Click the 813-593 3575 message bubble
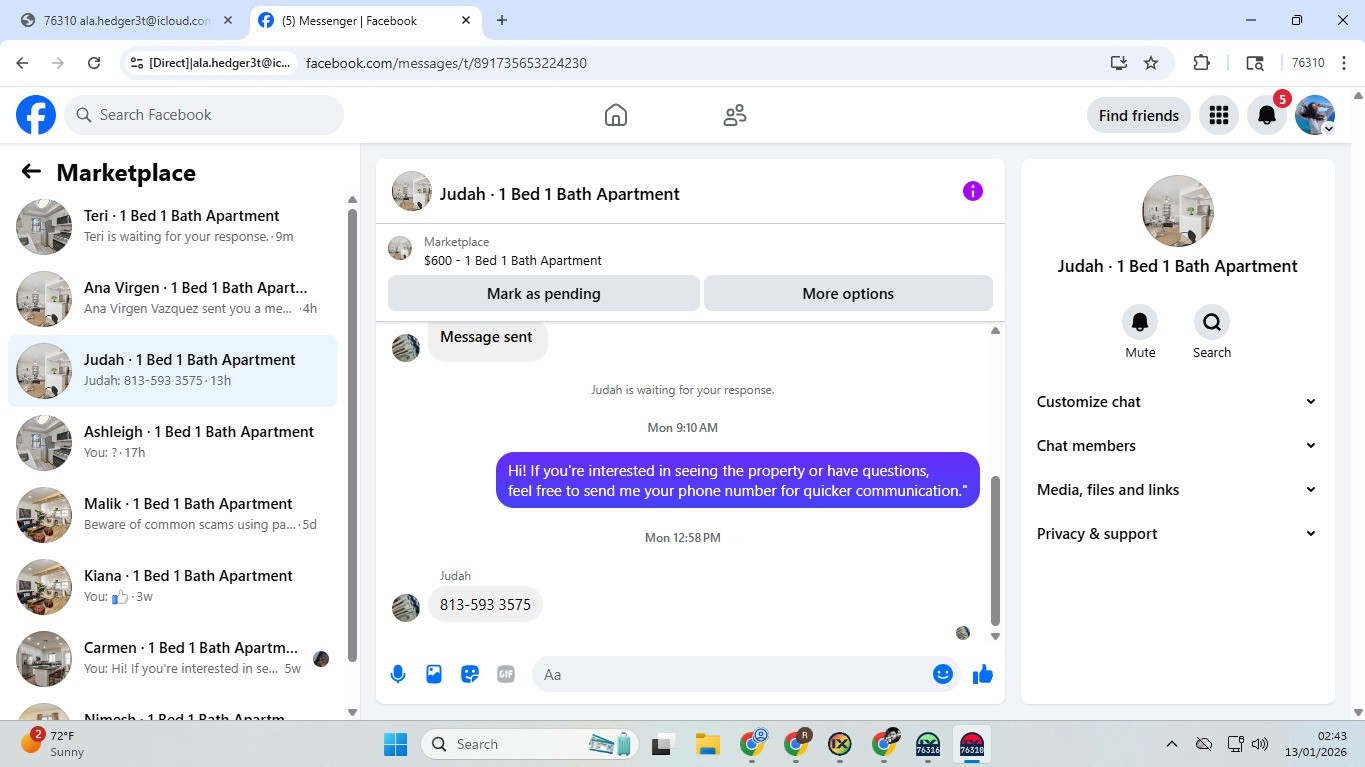This screenshot has width=1365, height=767. [x=485, y=605]
